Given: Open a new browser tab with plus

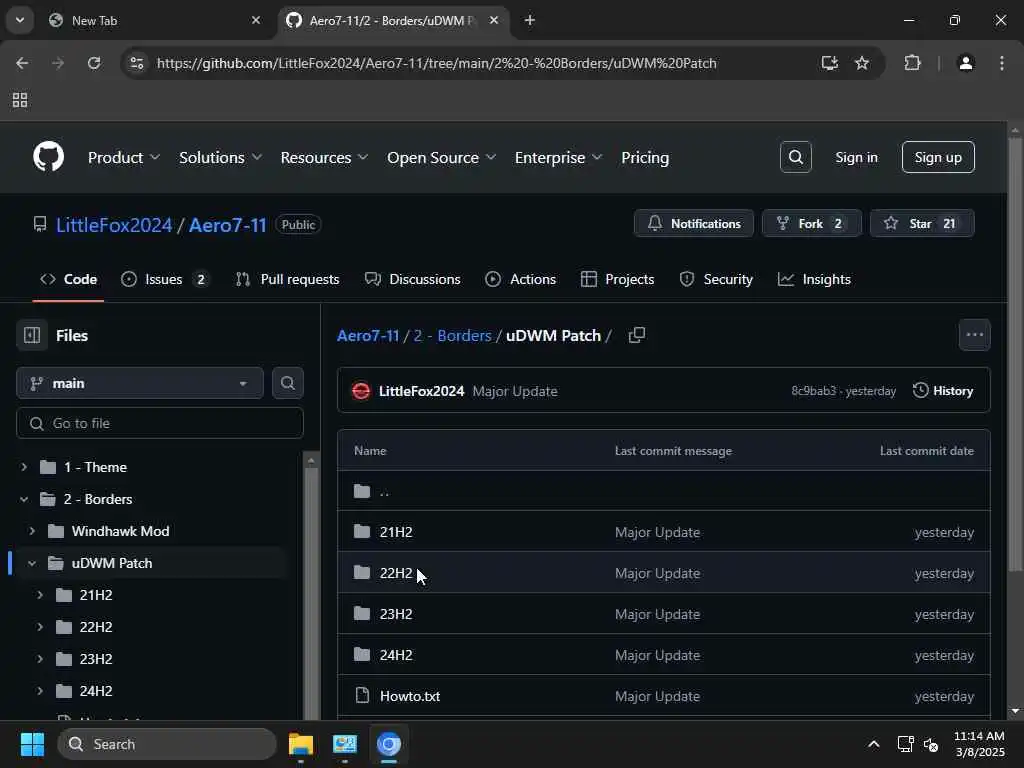Looking at the screenshot, I should tap(530, 20).
